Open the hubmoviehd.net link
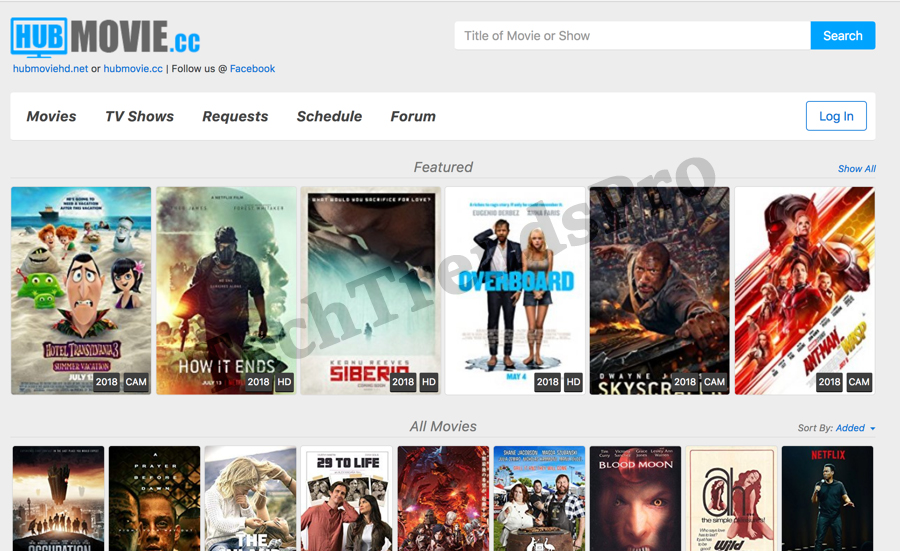Viewport: 900px width, 551px height. [51, 68]
